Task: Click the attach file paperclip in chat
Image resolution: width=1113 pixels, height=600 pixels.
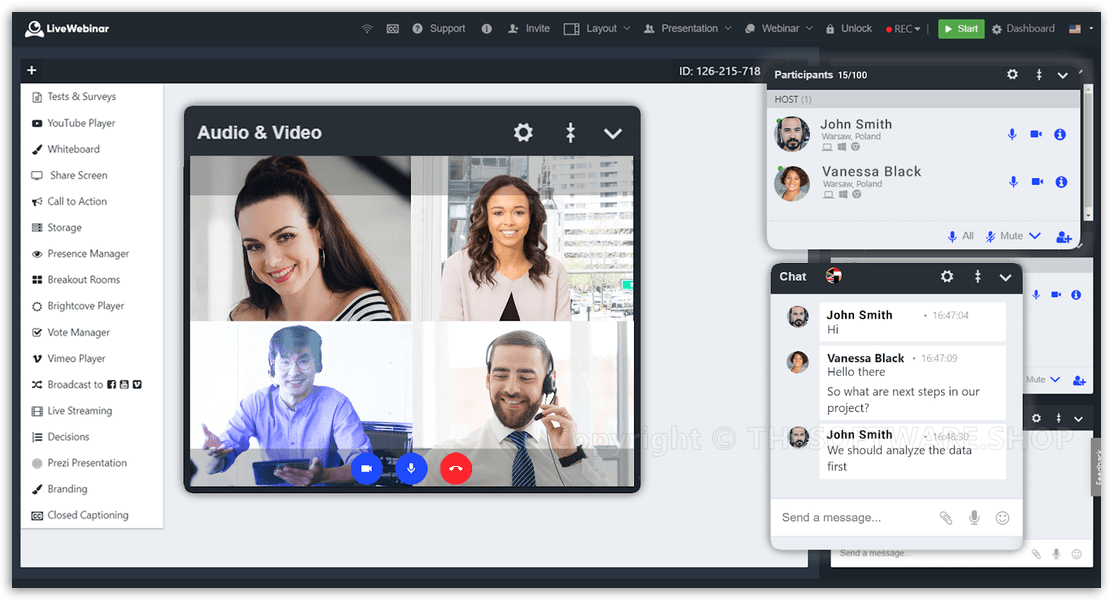Action: tap(946, 518)
